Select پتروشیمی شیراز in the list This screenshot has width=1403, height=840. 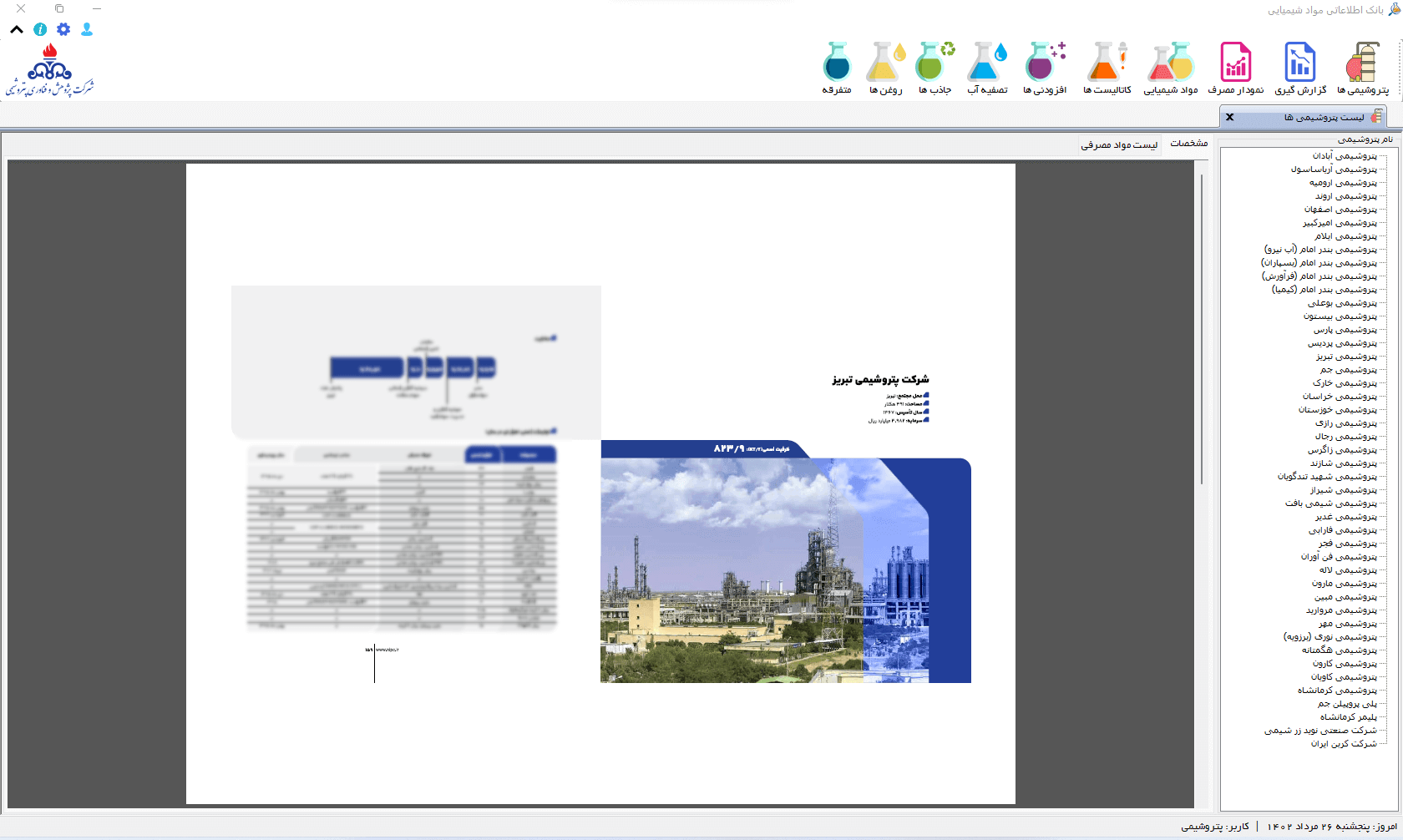(1344, 490)
